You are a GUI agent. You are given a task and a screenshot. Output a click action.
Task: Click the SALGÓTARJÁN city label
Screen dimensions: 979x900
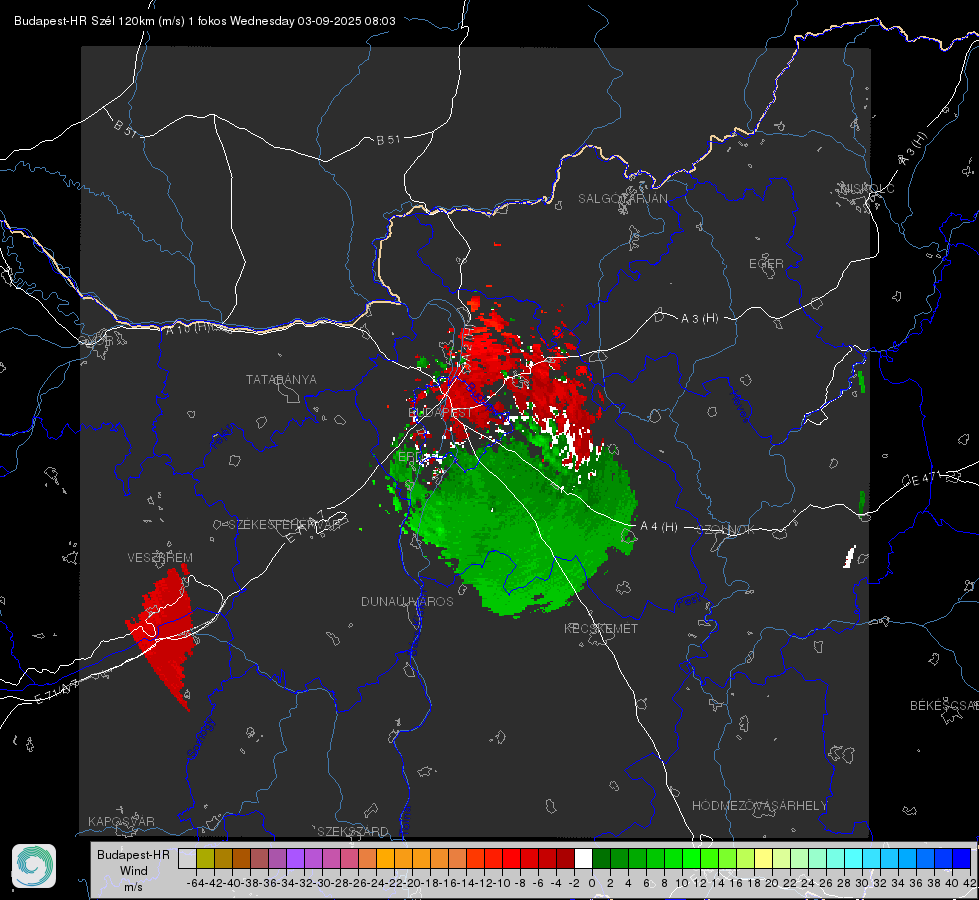pyautogui.click(x=622, y=199)
